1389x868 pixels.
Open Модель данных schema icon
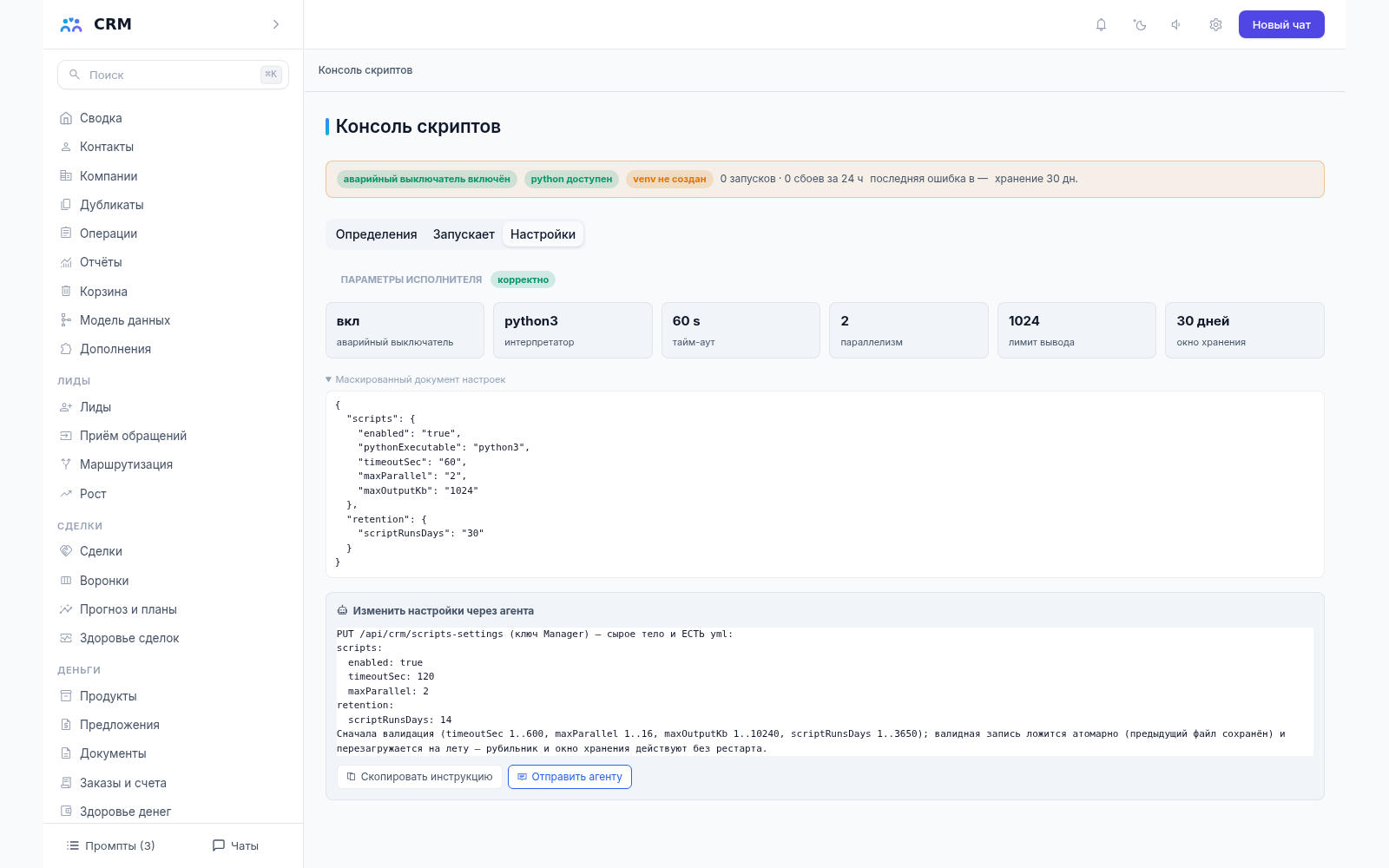(66, 320)
